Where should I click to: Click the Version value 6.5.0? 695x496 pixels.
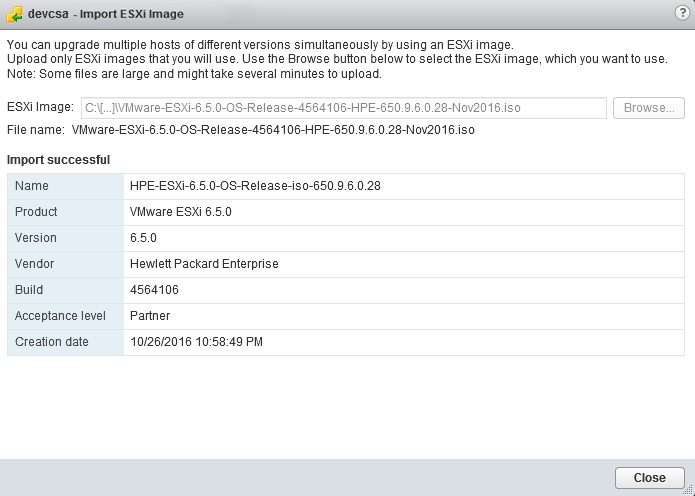(x=143, y=238)
